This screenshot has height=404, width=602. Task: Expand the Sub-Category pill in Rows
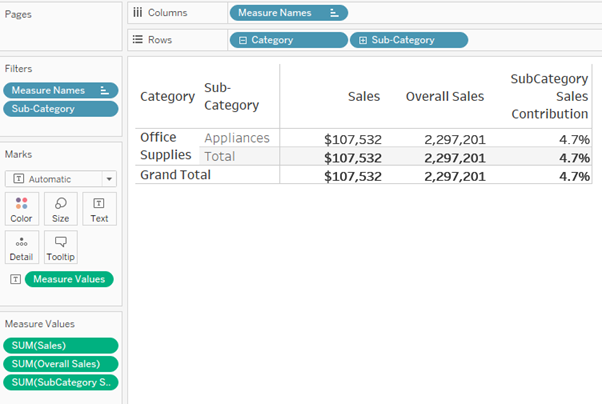pyautogui.click(x=362, y=40)
